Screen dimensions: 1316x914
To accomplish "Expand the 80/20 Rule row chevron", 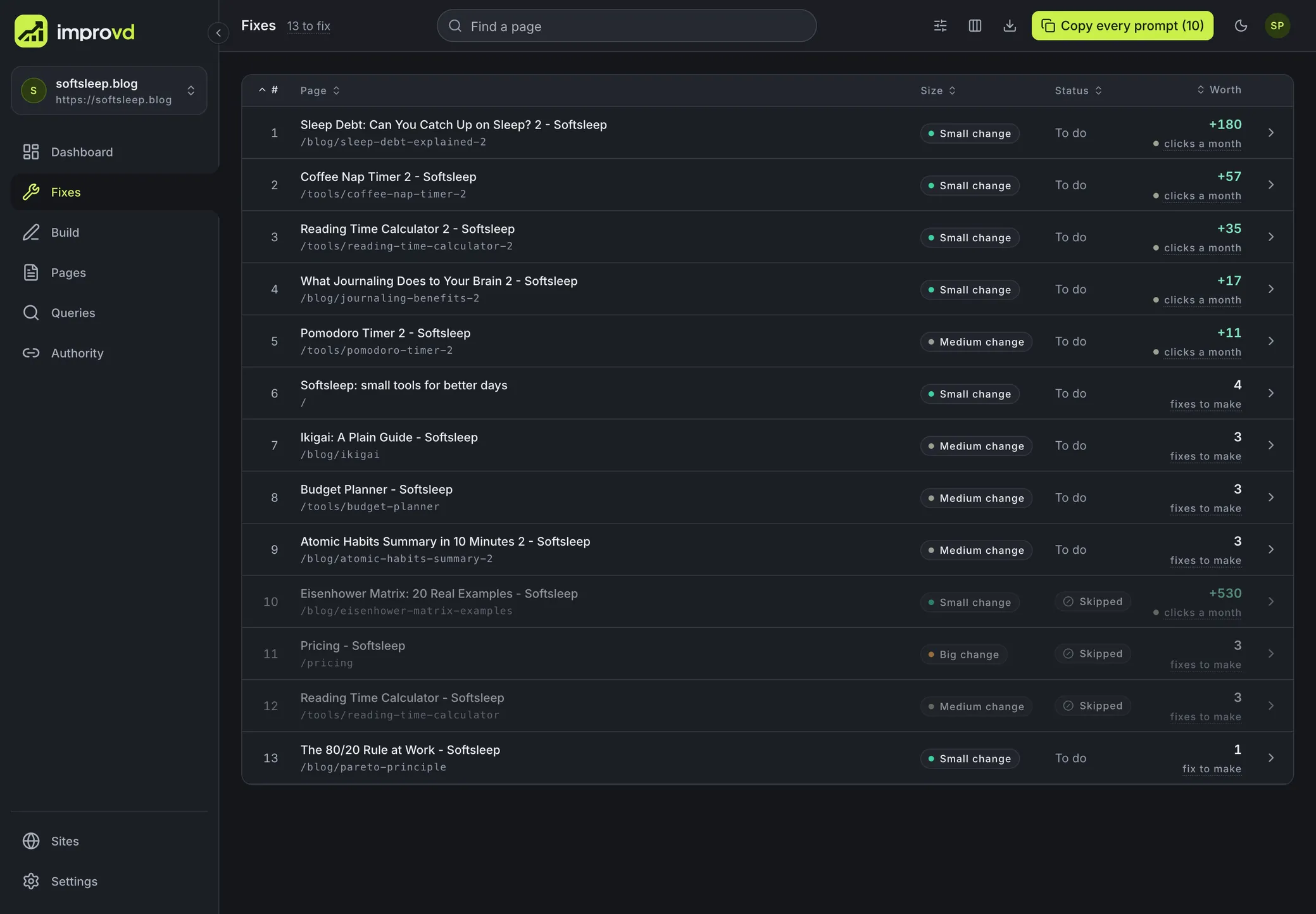I will [1271, 758].
